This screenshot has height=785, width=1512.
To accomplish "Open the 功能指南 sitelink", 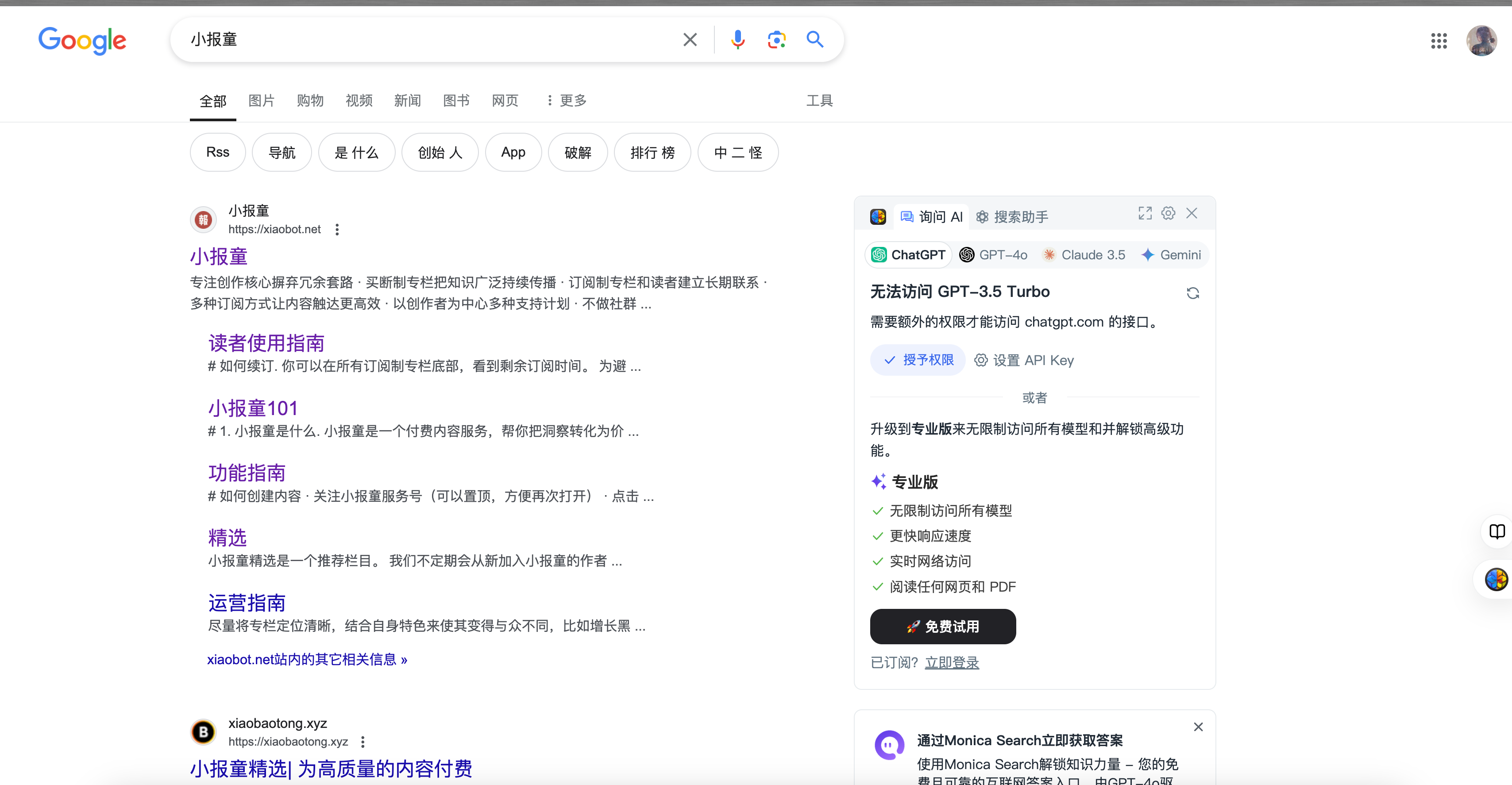I will (247, 472).
